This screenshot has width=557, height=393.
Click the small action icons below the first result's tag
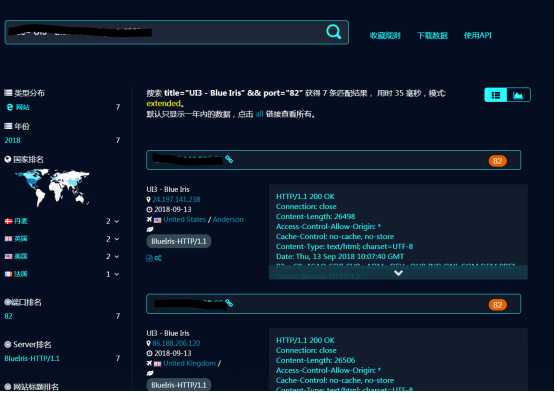coord(154,258)
